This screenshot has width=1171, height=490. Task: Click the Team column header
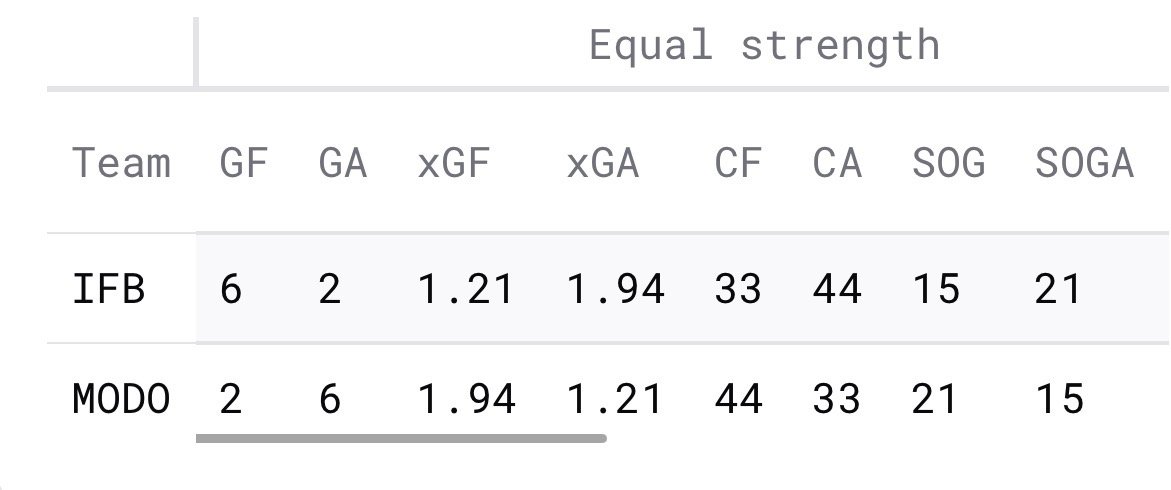(x=121, y=162)
